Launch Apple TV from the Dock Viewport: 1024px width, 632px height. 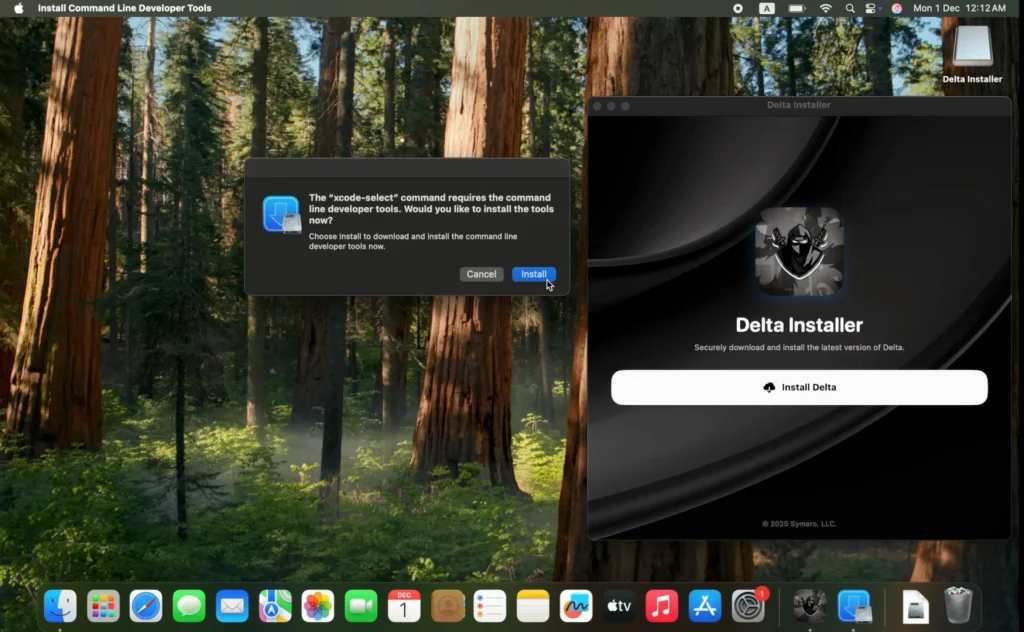tap(619, 607)
